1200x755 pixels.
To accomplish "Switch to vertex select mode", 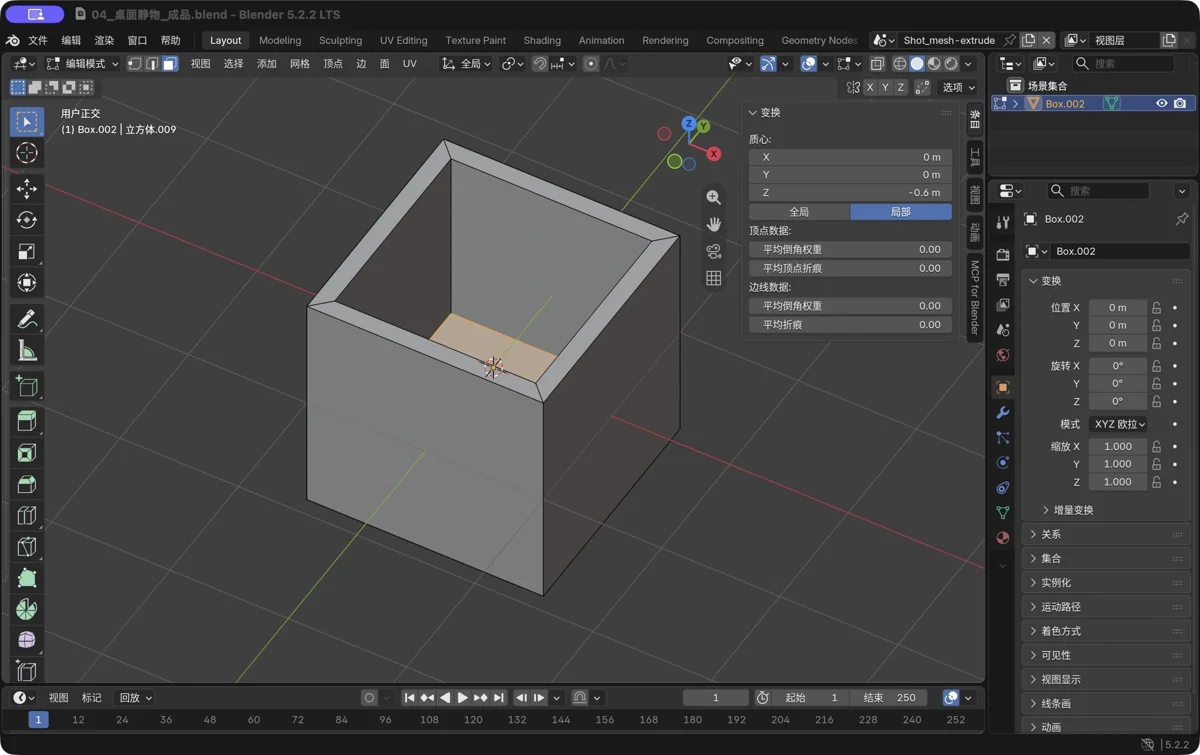I will [x=135, y=64].
